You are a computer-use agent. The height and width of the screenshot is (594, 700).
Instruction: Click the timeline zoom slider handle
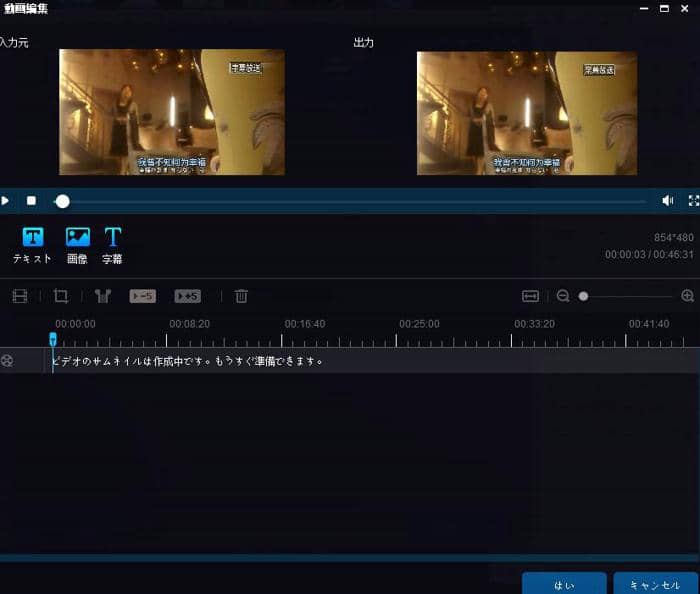583,296
